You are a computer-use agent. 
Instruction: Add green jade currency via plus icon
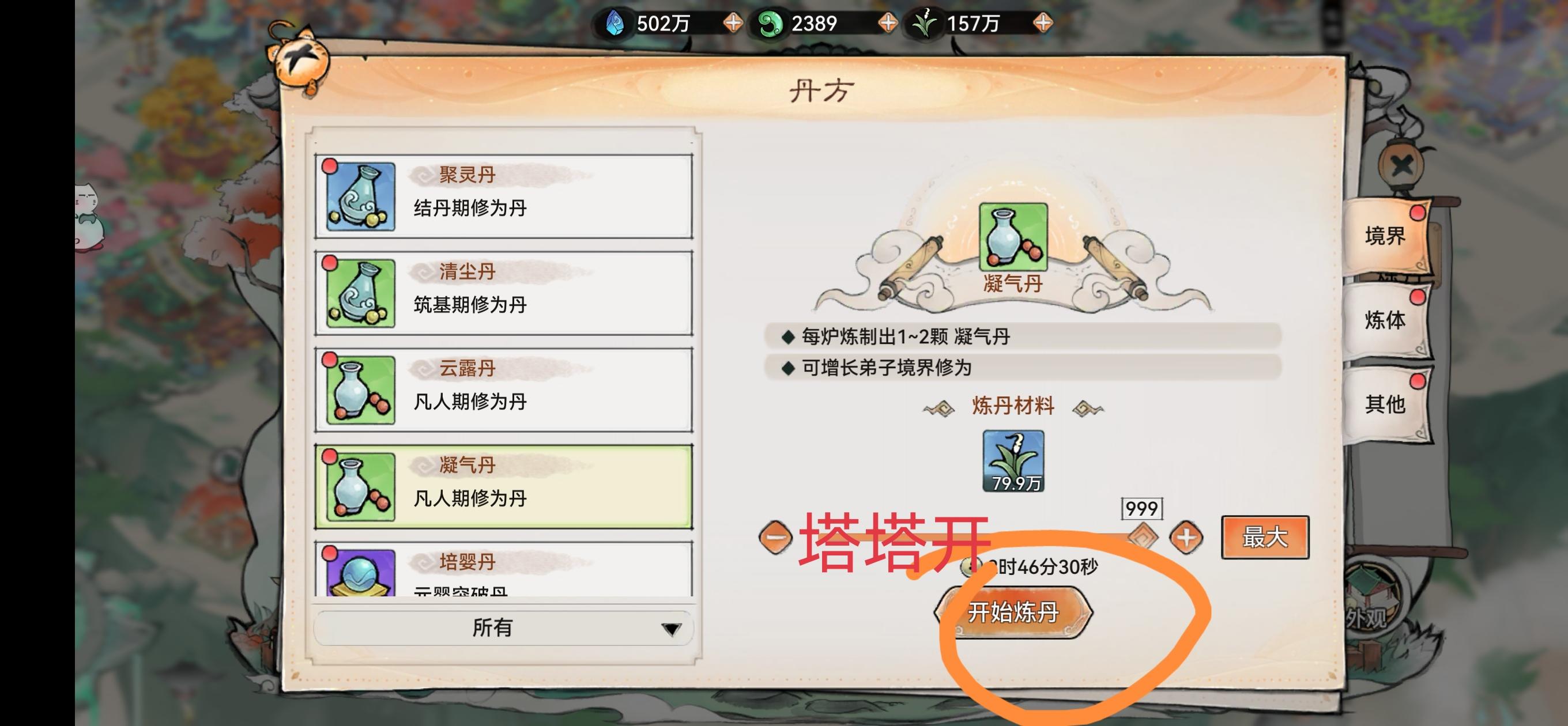888,23
